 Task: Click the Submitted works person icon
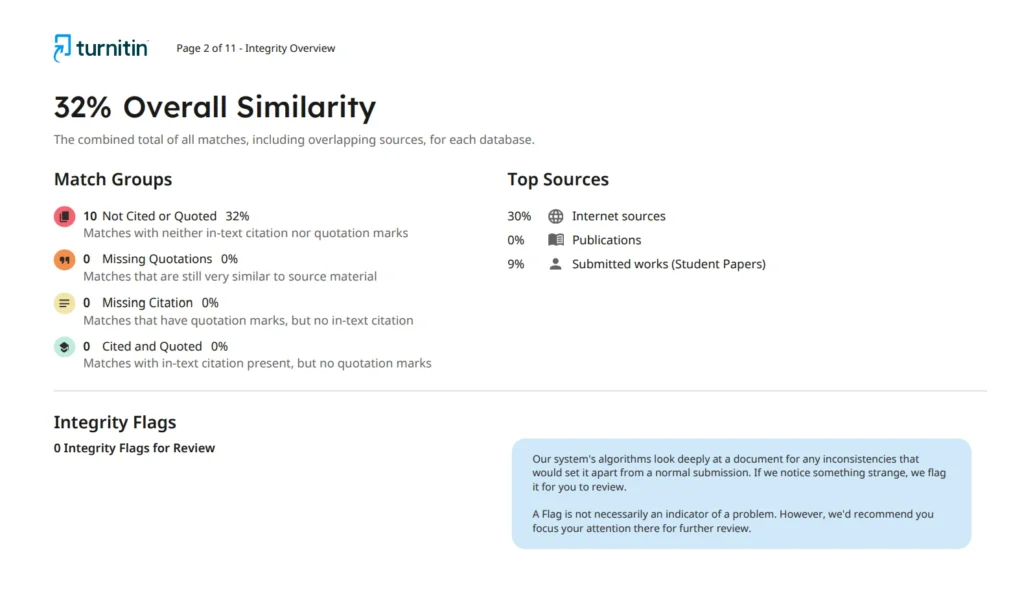click(556, 264)
